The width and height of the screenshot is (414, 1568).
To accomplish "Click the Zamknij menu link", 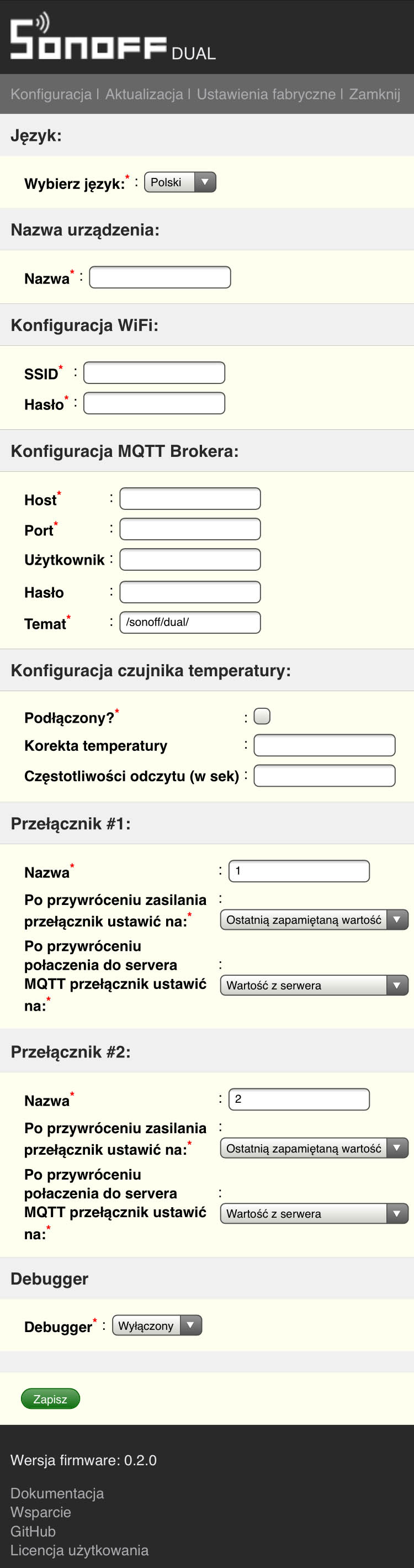I will tap(374, 94).
